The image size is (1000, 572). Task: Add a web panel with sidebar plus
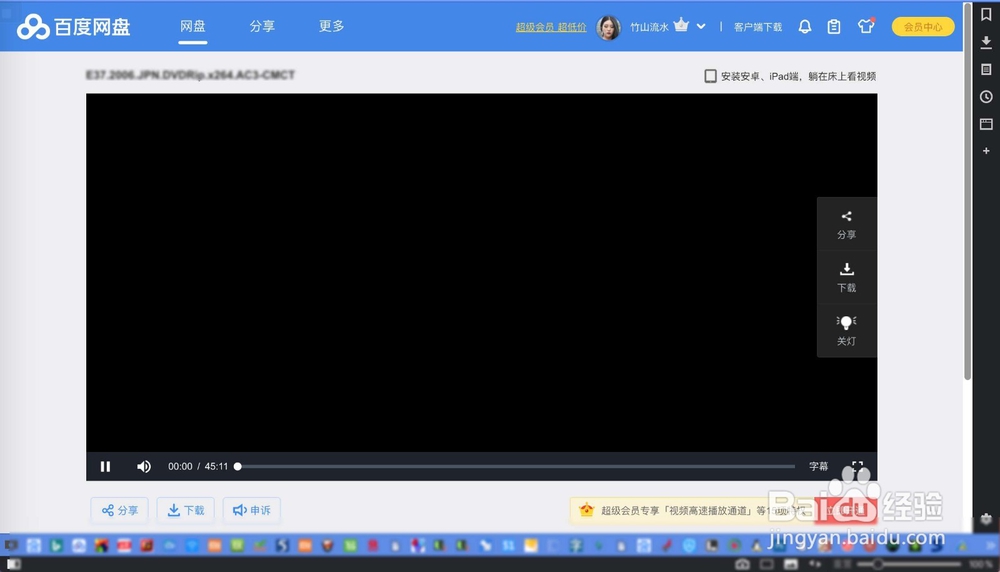coord(986,151)
